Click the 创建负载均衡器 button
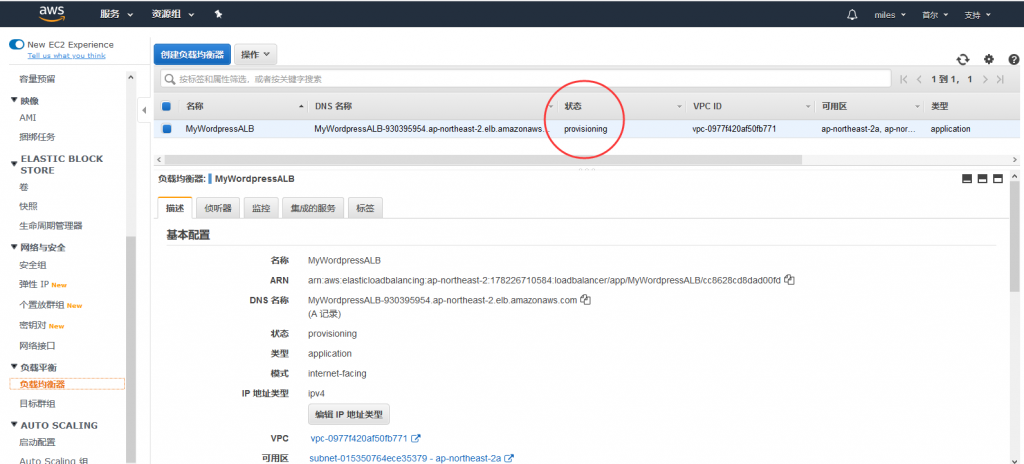The width and height of the screenshot is (1024, 464). pos(192,54)
